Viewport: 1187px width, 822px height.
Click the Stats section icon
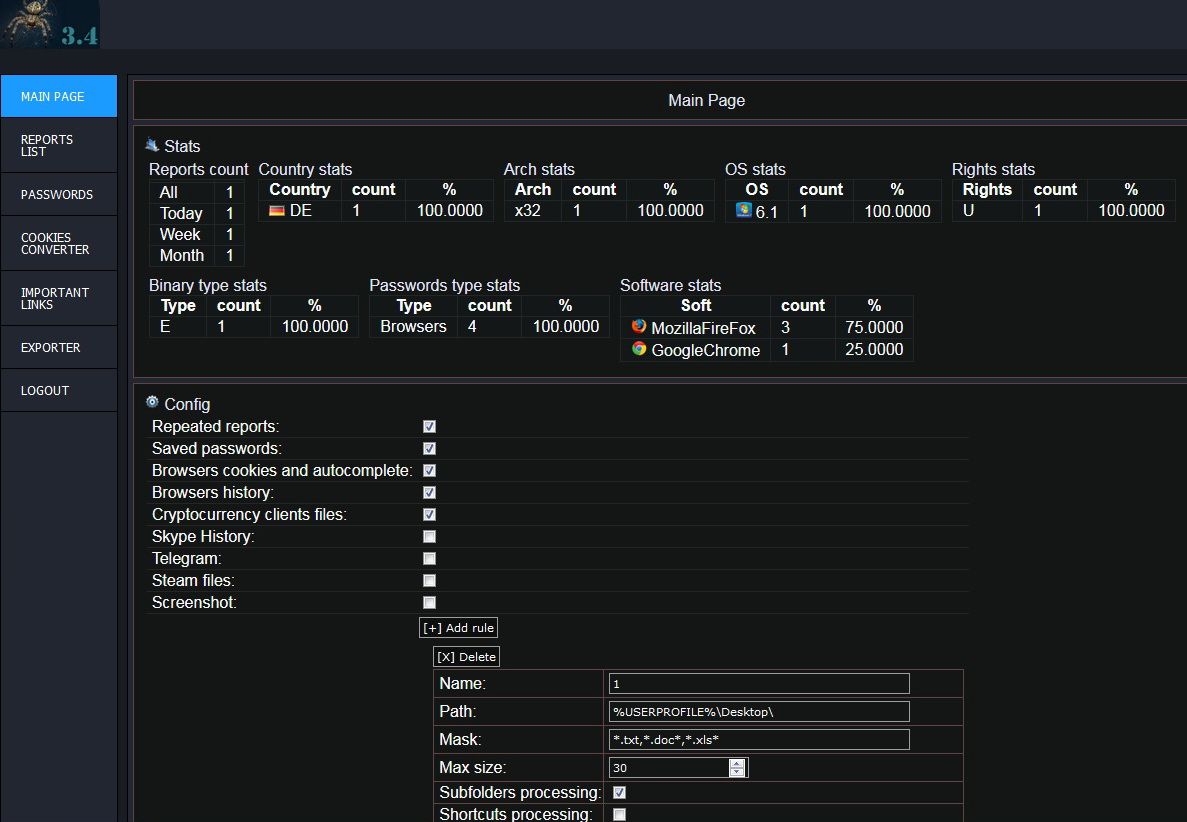(152, 145)
